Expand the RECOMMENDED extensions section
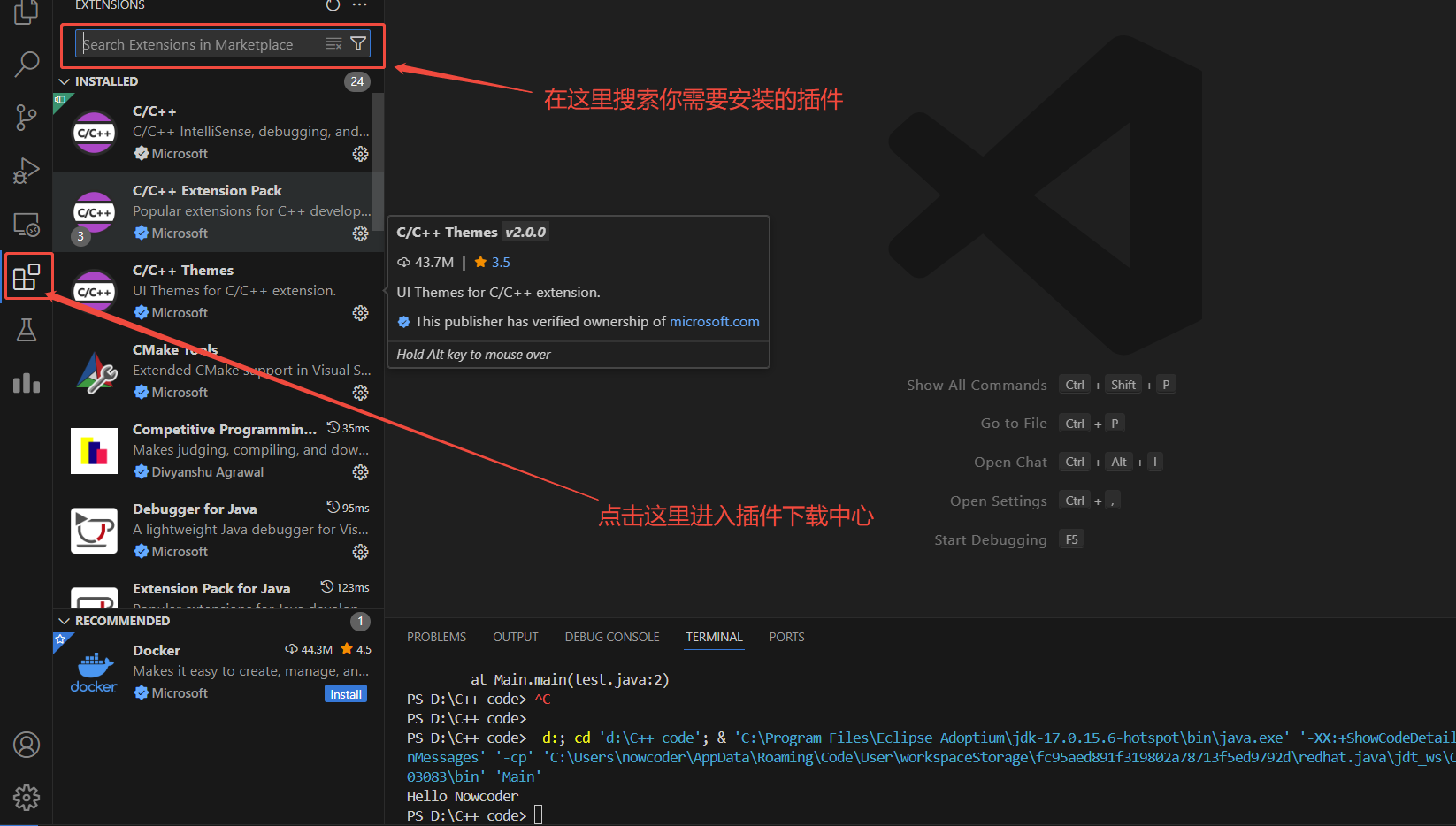 point(64,620)
